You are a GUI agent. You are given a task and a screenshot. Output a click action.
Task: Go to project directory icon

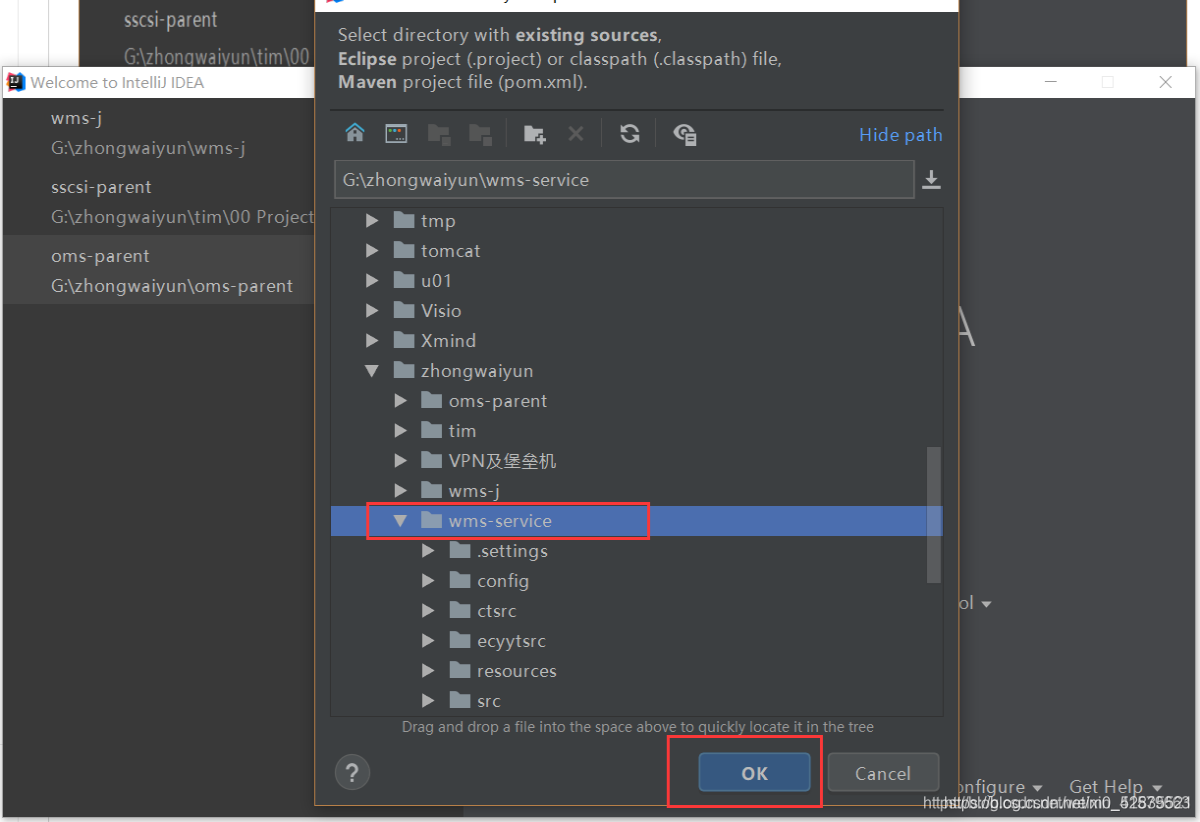point(438,133)
